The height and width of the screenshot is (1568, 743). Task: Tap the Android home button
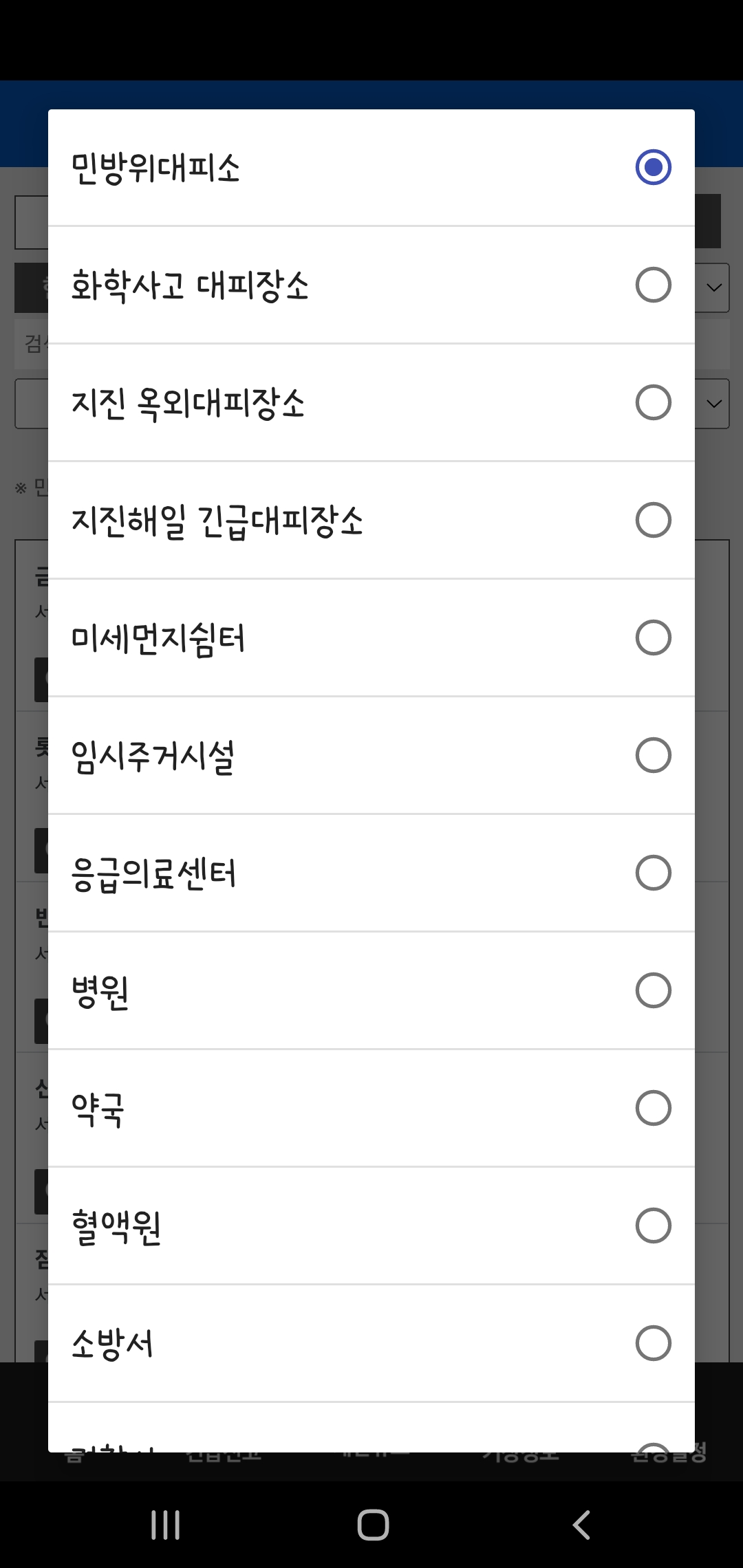point(373,1525)
